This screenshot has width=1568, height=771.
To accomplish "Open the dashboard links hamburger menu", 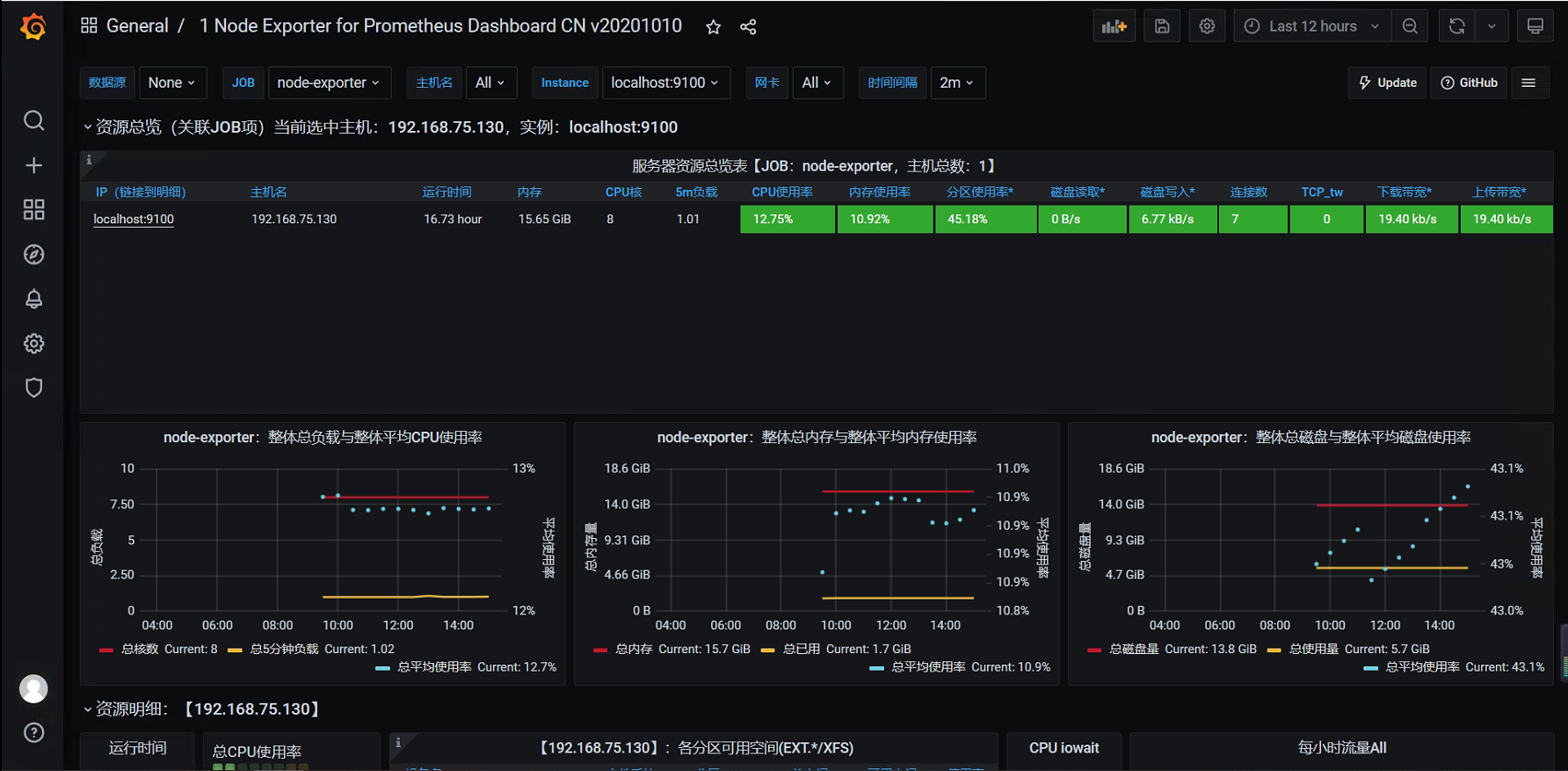I will pyautogui.click(x=1528, y=83).
